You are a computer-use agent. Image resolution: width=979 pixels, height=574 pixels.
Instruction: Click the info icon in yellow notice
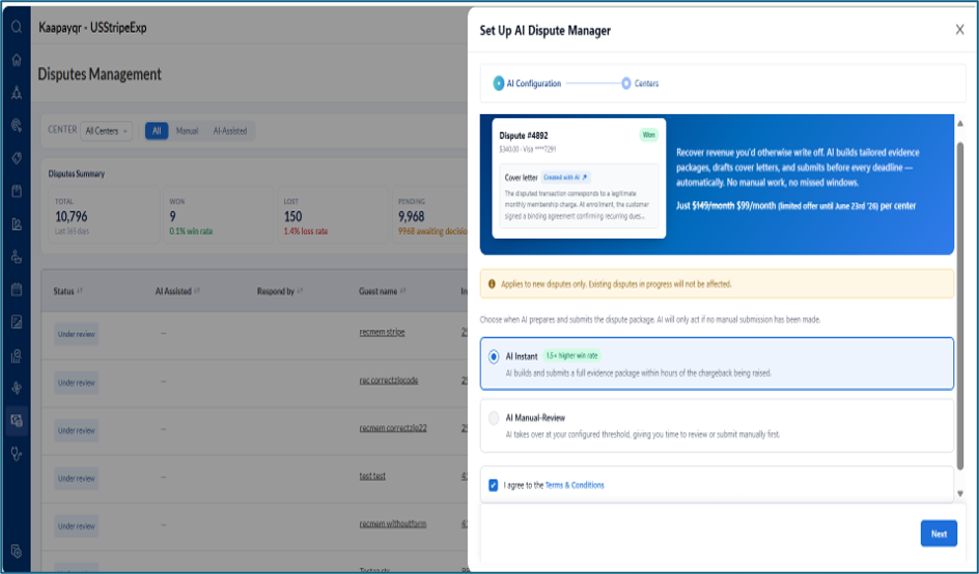(x=492, y=284)
